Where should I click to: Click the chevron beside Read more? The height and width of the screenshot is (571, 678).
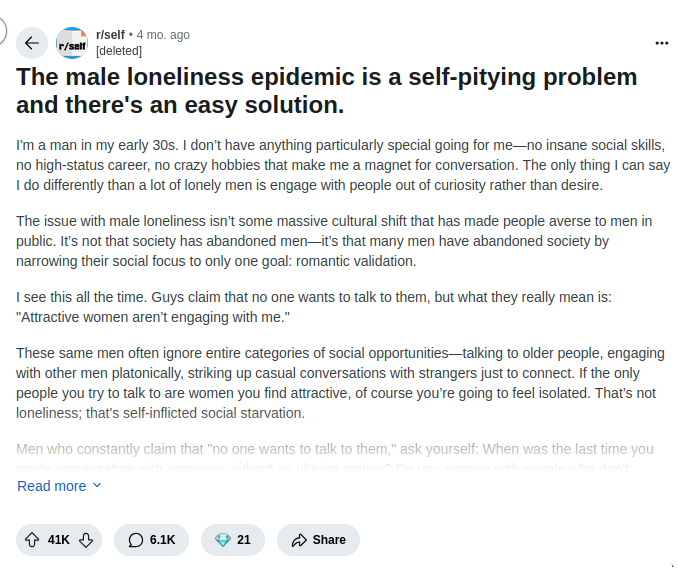tap(97, 486)
